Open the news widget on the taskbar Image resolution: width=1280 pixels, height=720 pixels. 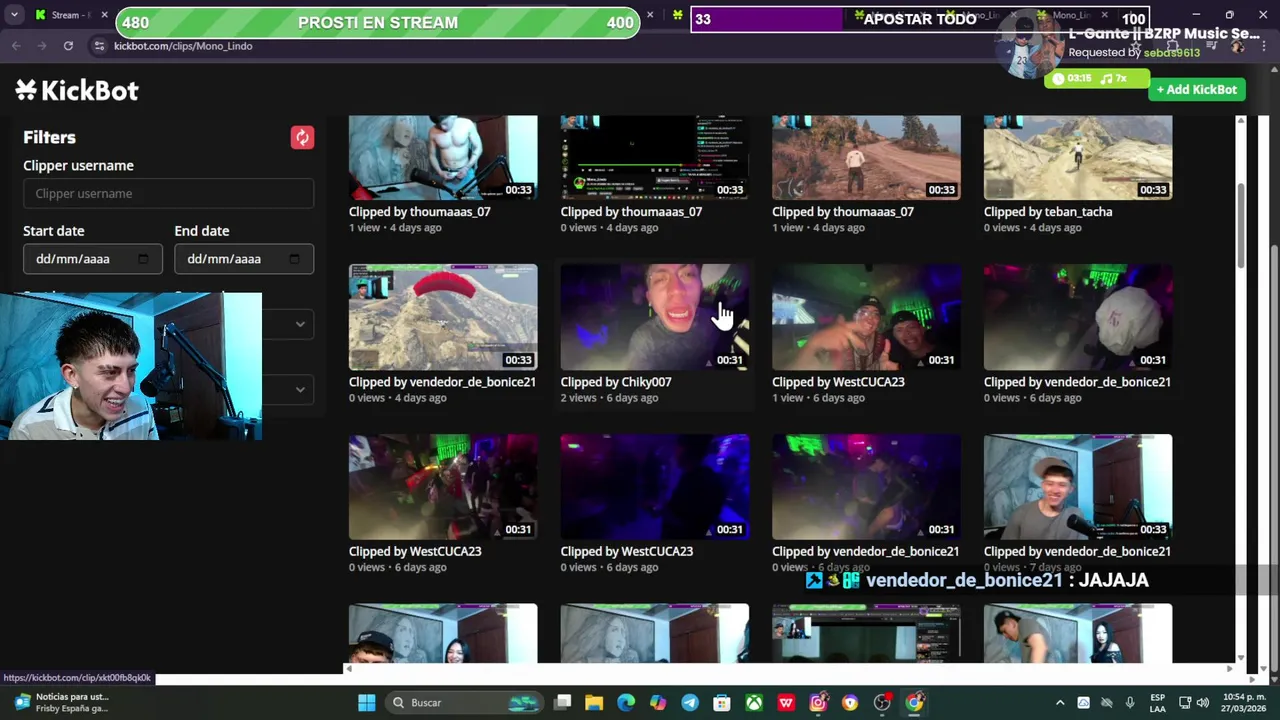tap(60, 702)
